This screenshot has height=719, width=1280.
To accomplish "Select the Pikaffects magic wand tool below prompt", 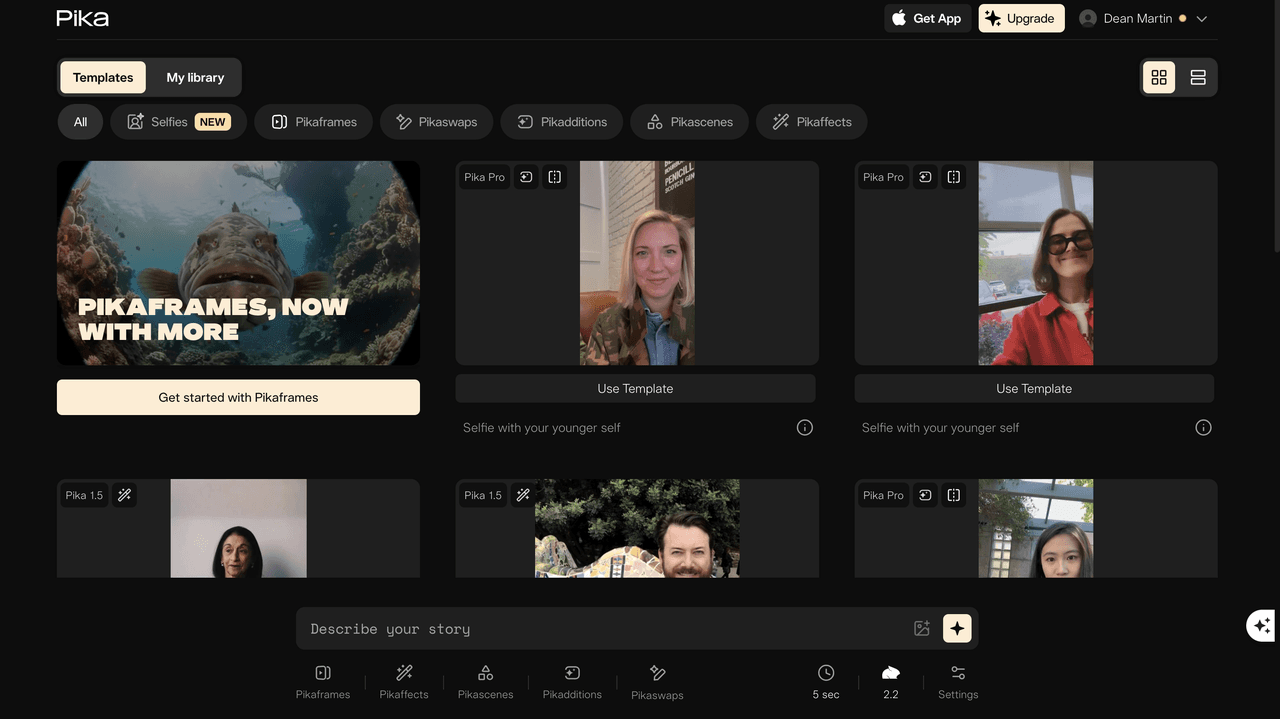I will coord(404,681).
